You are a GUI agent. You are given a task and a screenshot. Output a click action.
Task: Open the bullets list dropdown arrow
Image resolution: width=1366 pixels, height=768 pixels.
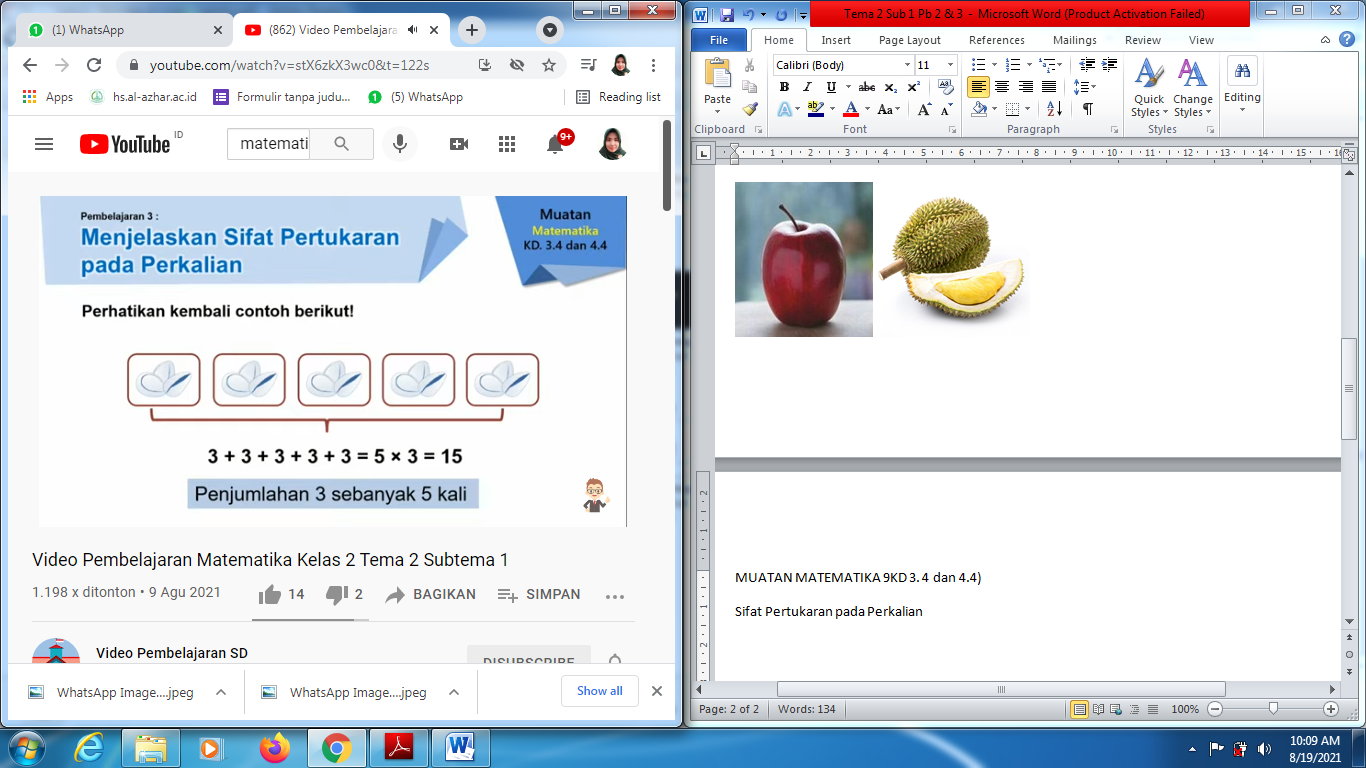994,65
